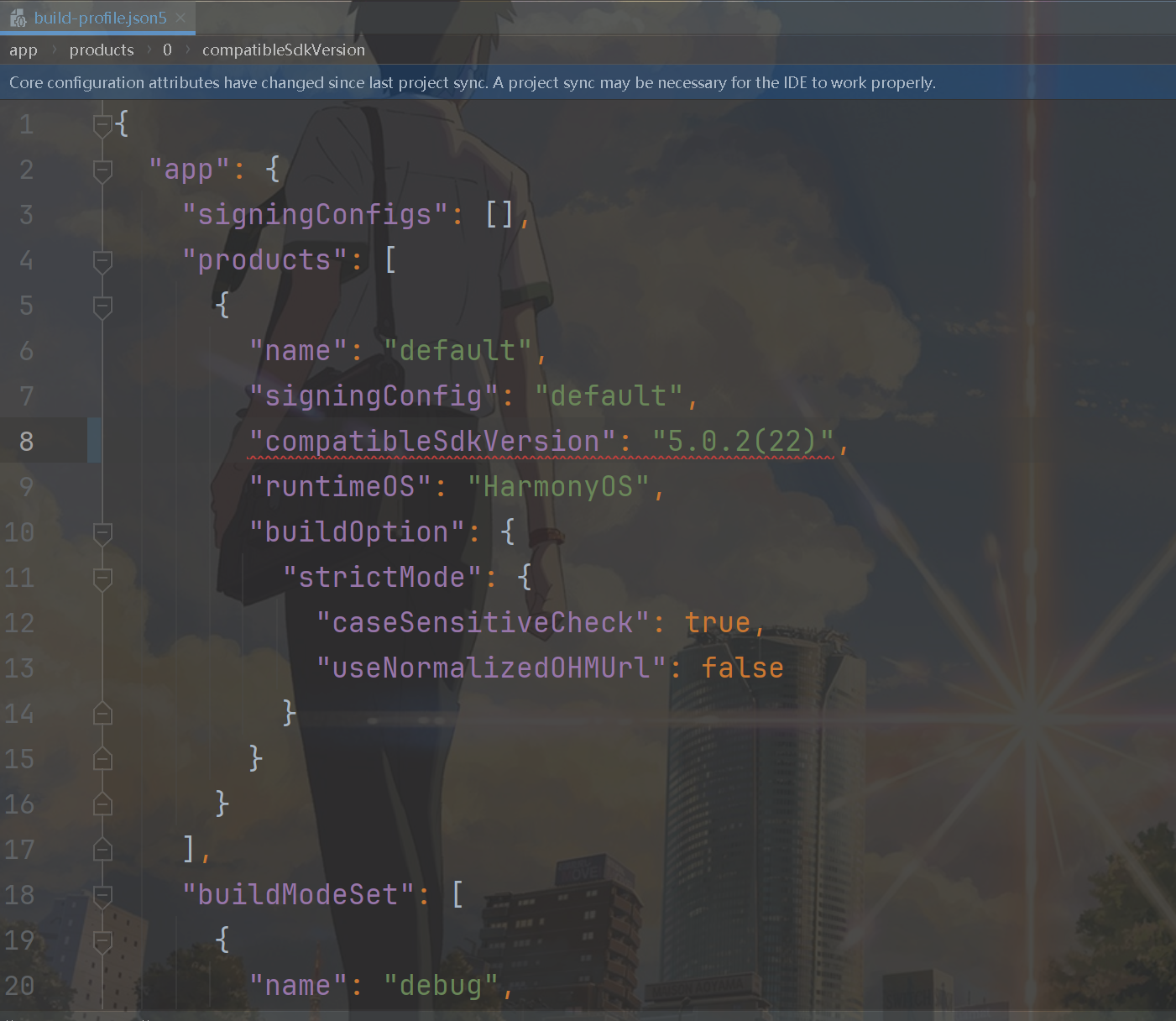1176x1021 pixels.
Task: Click the compatibleSdkVersion breadcrumb
Action: (x=283, y=50)
